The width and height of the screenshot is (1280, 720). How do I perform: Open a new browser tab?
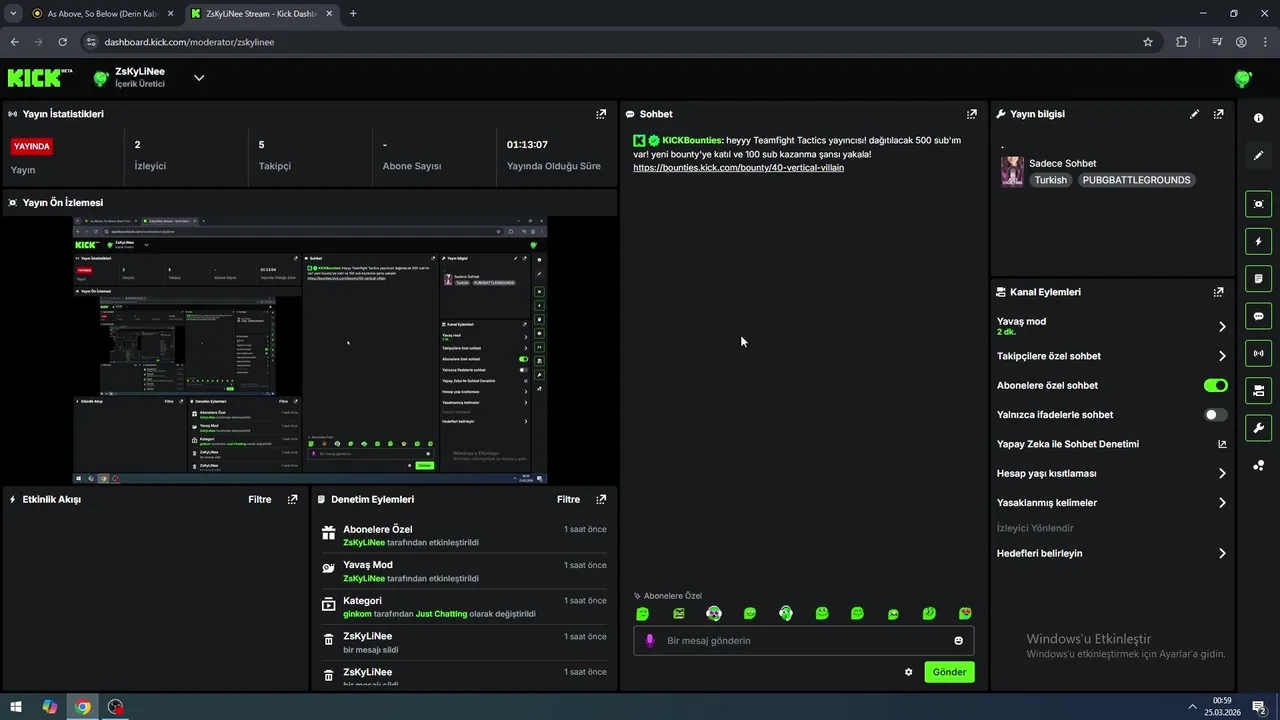click(353, 13)
